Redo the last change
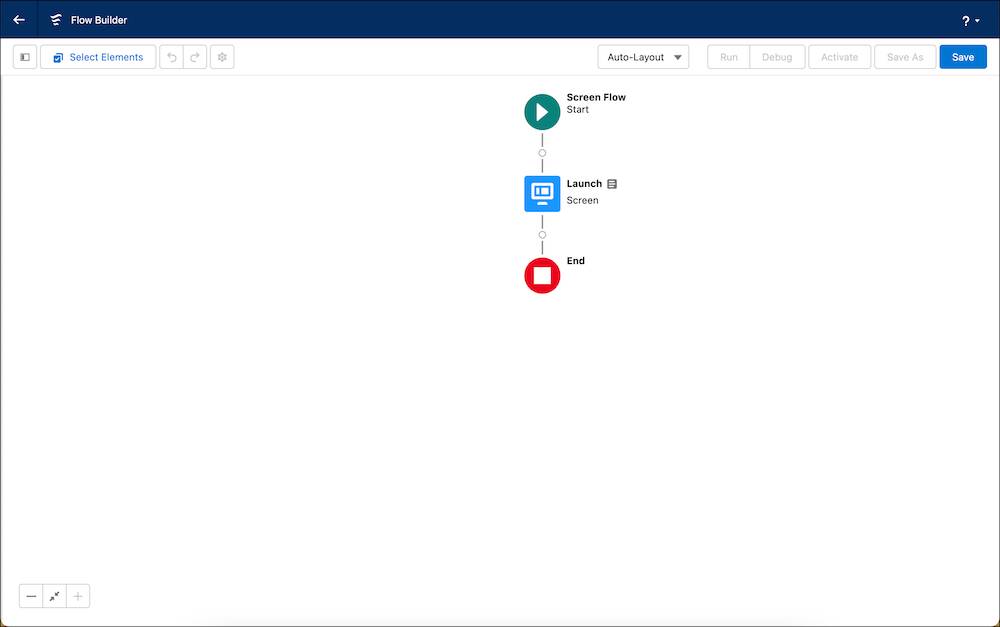 (x=193, y=56)
